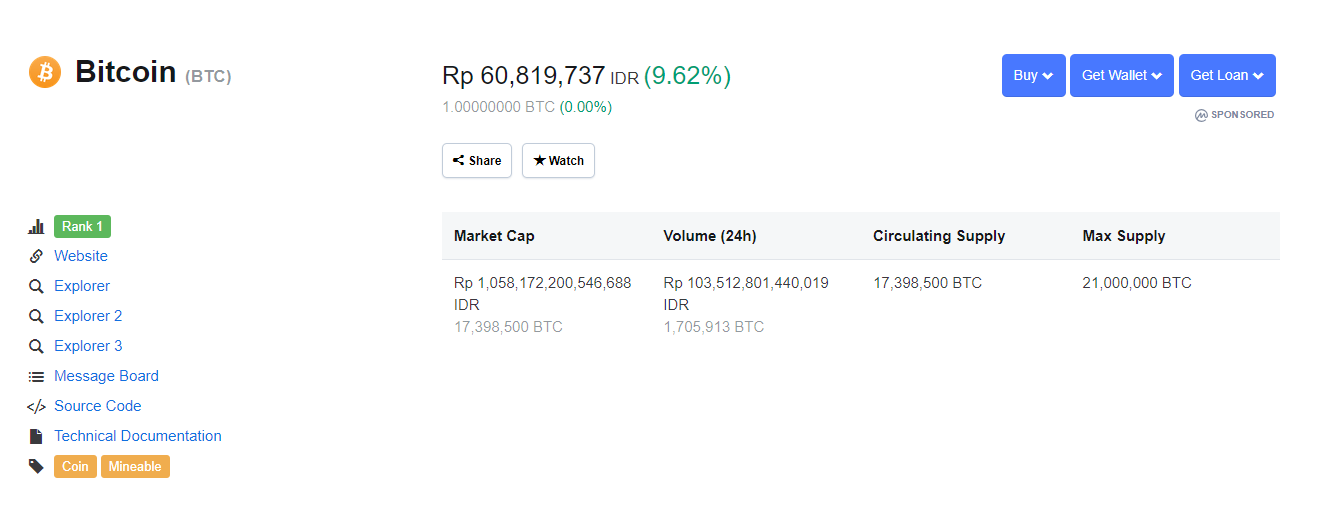Click the code brackets icon beside Source Code
The image size is (1319, 506).
coord(36,406)
